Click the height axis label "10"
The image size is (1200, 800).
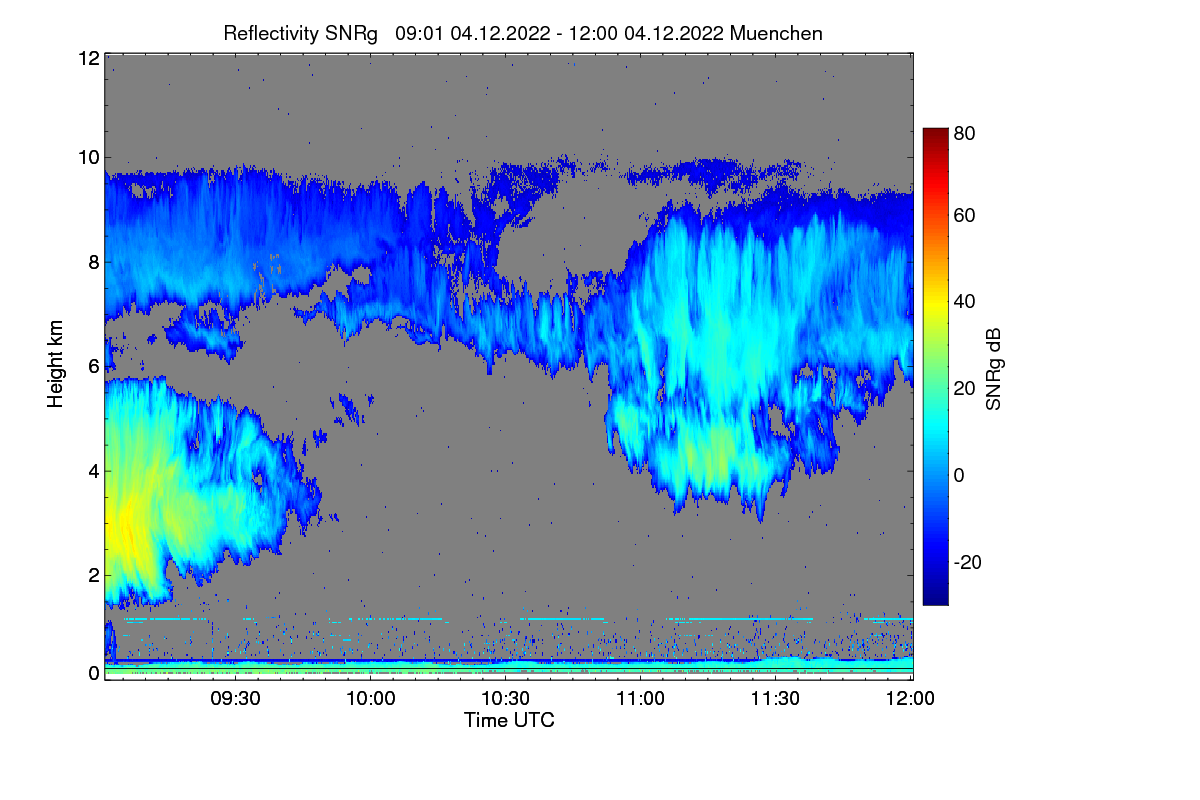click(88, 157)
